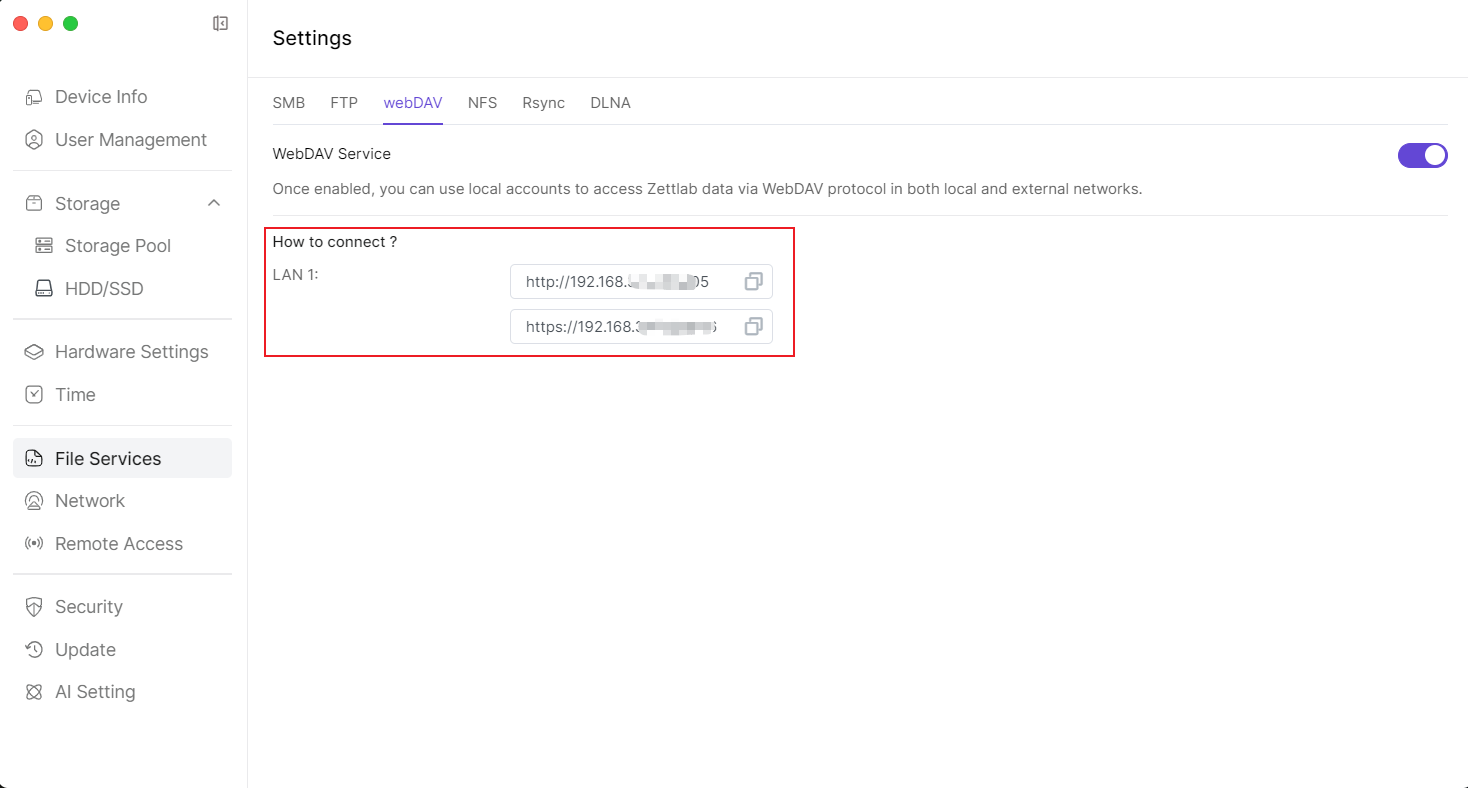Screen dimensions: 1468x788
Task: Navigate to Network settings
Action: point(90,501)
